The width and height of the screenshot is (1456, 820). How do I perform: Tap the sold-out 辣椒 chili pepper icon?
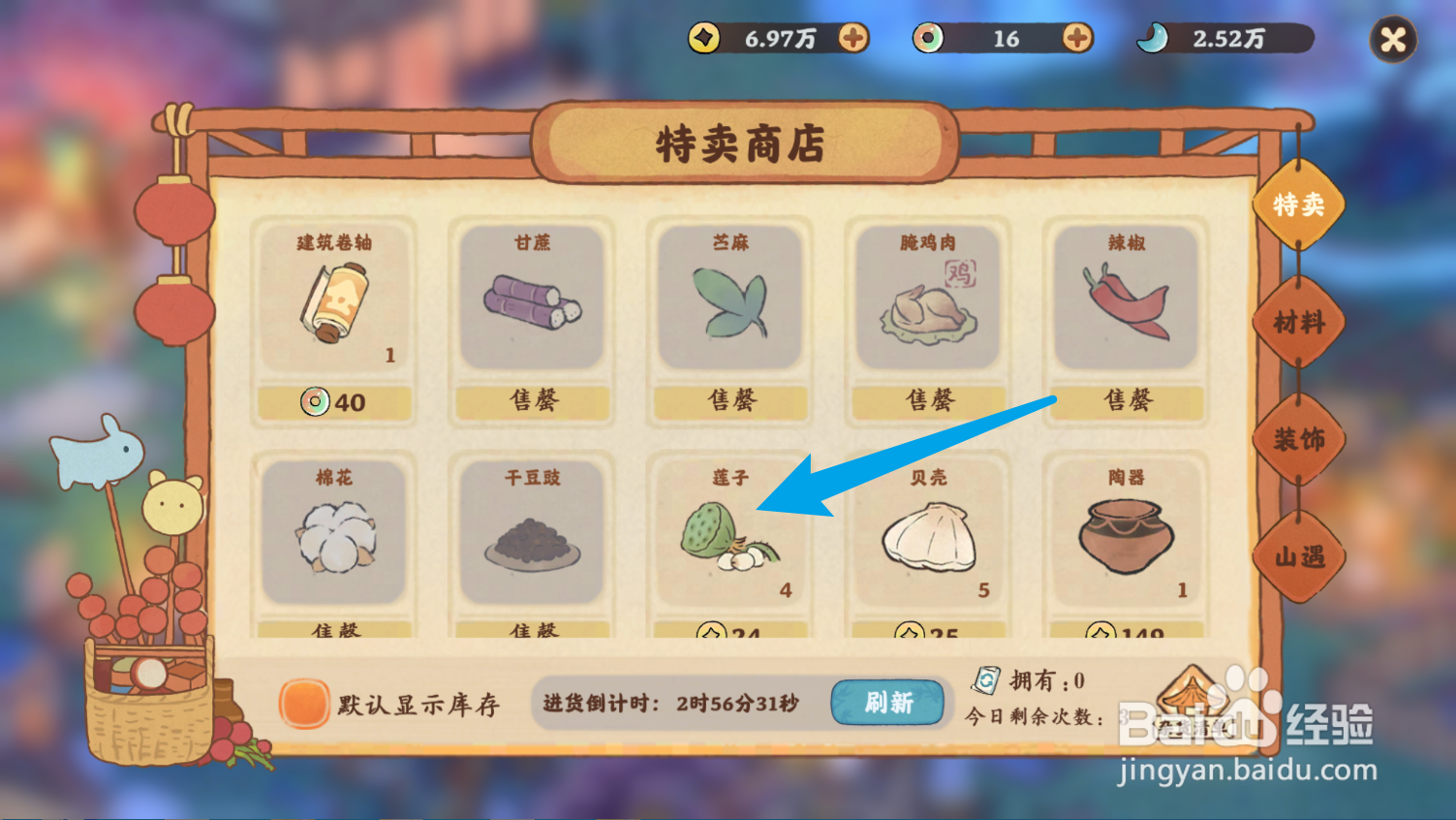point(1126,301)
